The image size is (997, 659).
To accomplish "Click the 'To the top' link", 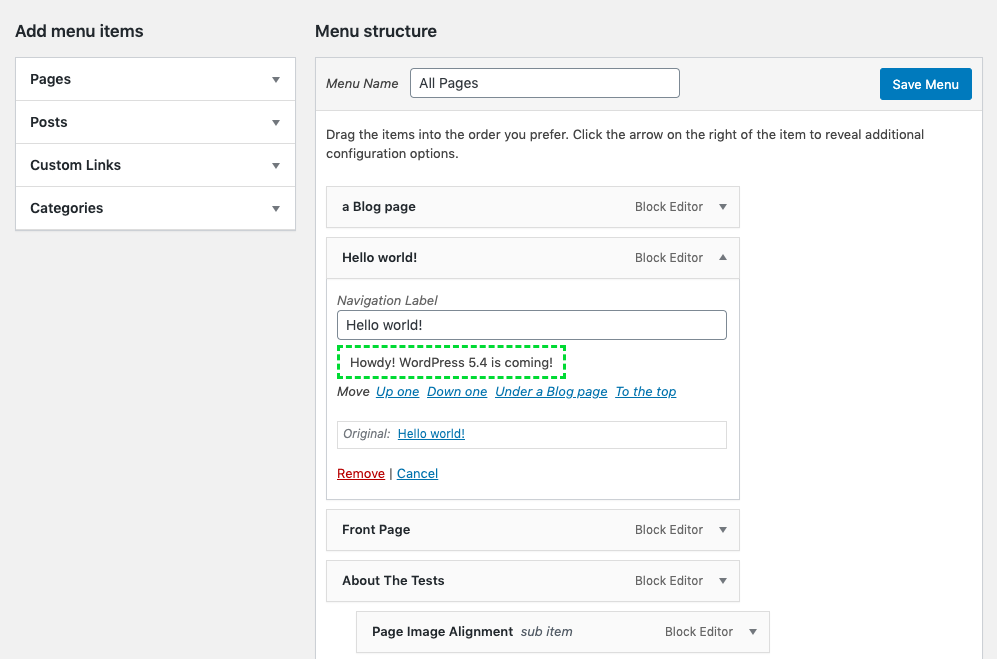I will [x=645, y=392].
